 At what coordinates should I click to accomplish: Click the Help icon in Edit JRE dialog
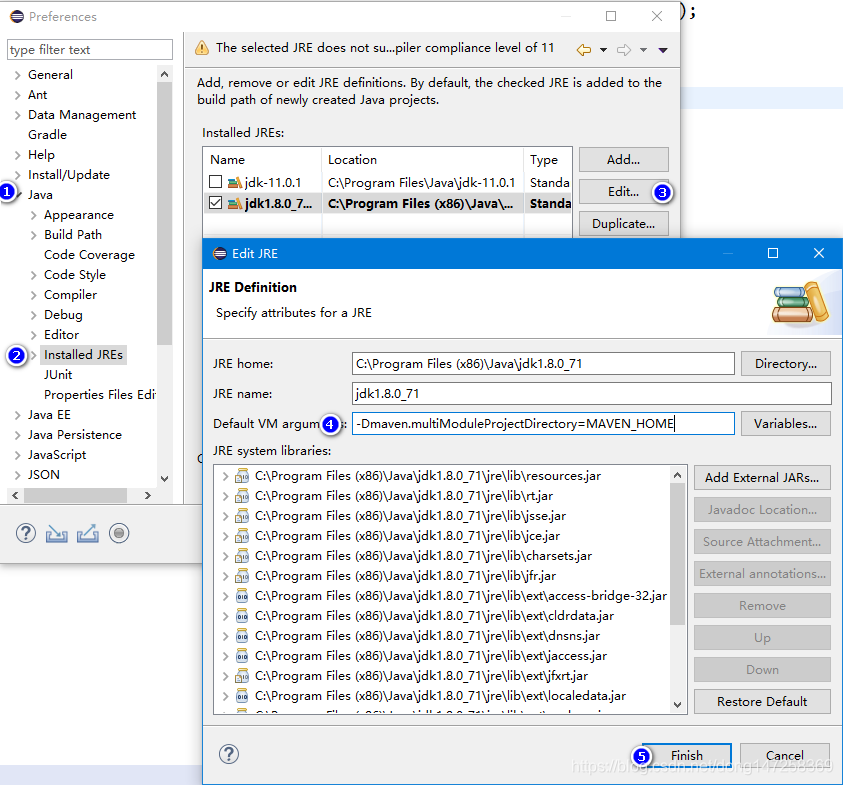229,754
